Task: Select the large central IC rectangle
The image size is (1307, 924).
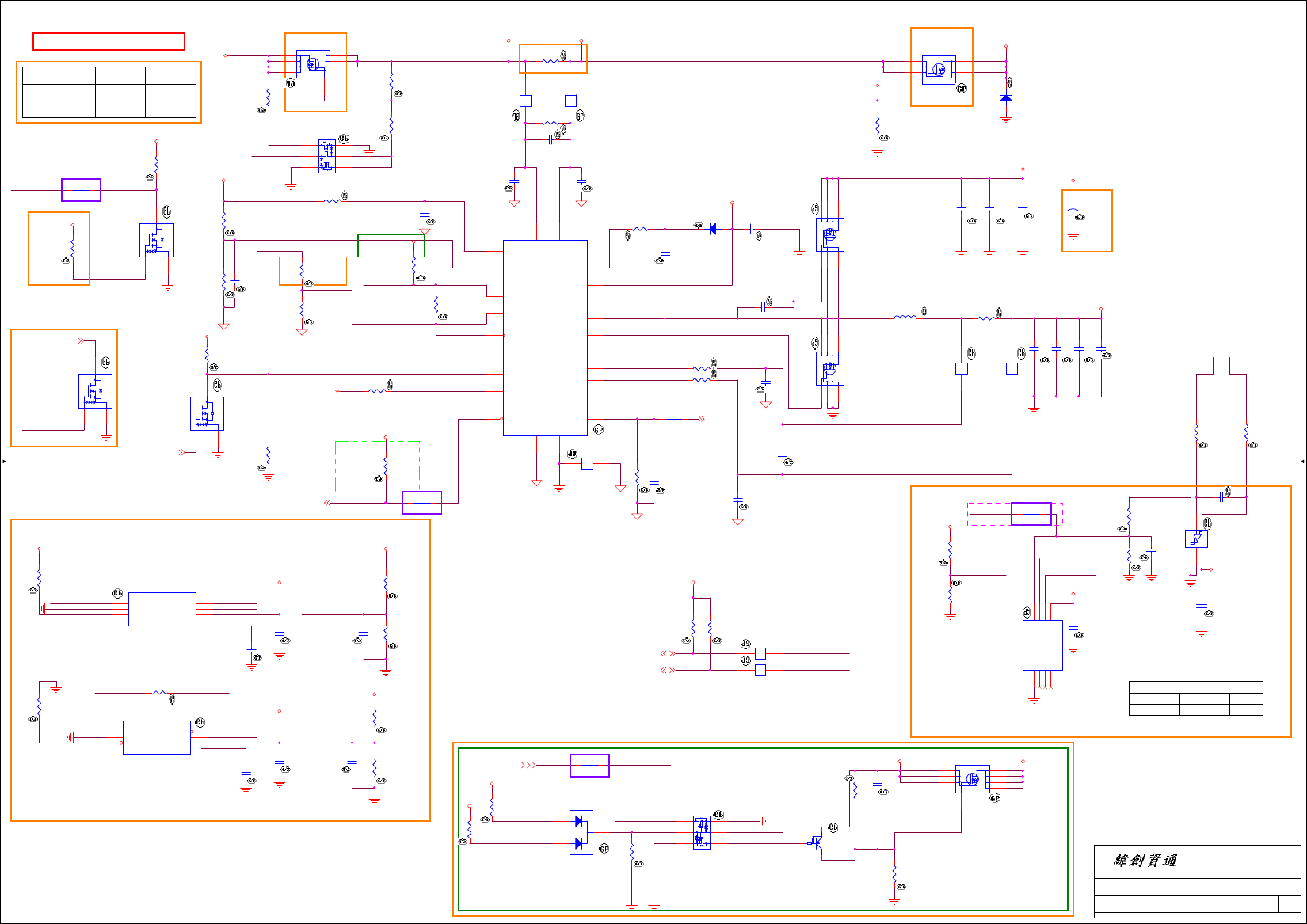Action: pyautogui.click(x=545, y=338)
